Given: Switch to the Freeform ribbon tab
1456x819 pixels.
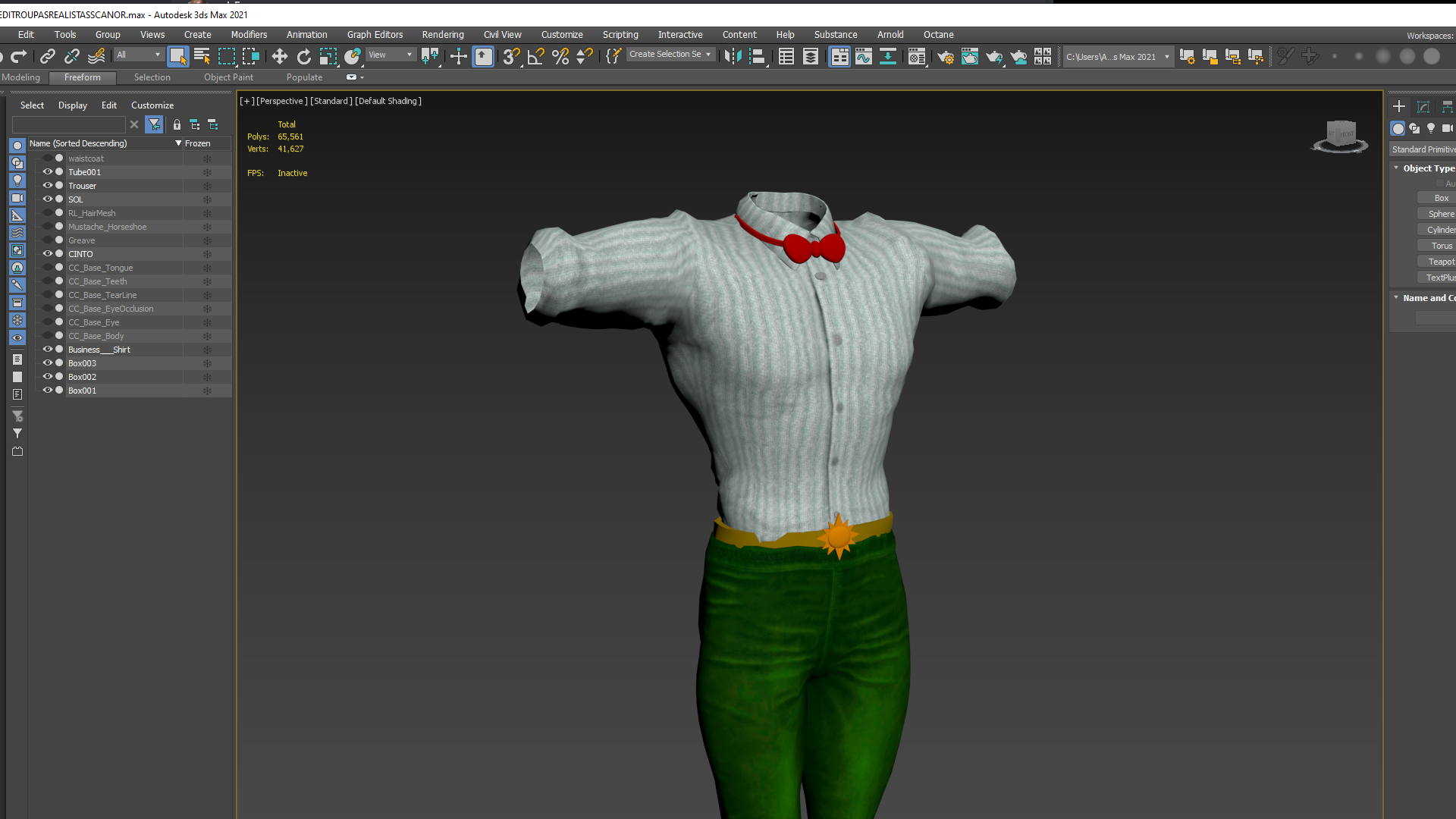Looking at the screenshot, I should point(82,77).
